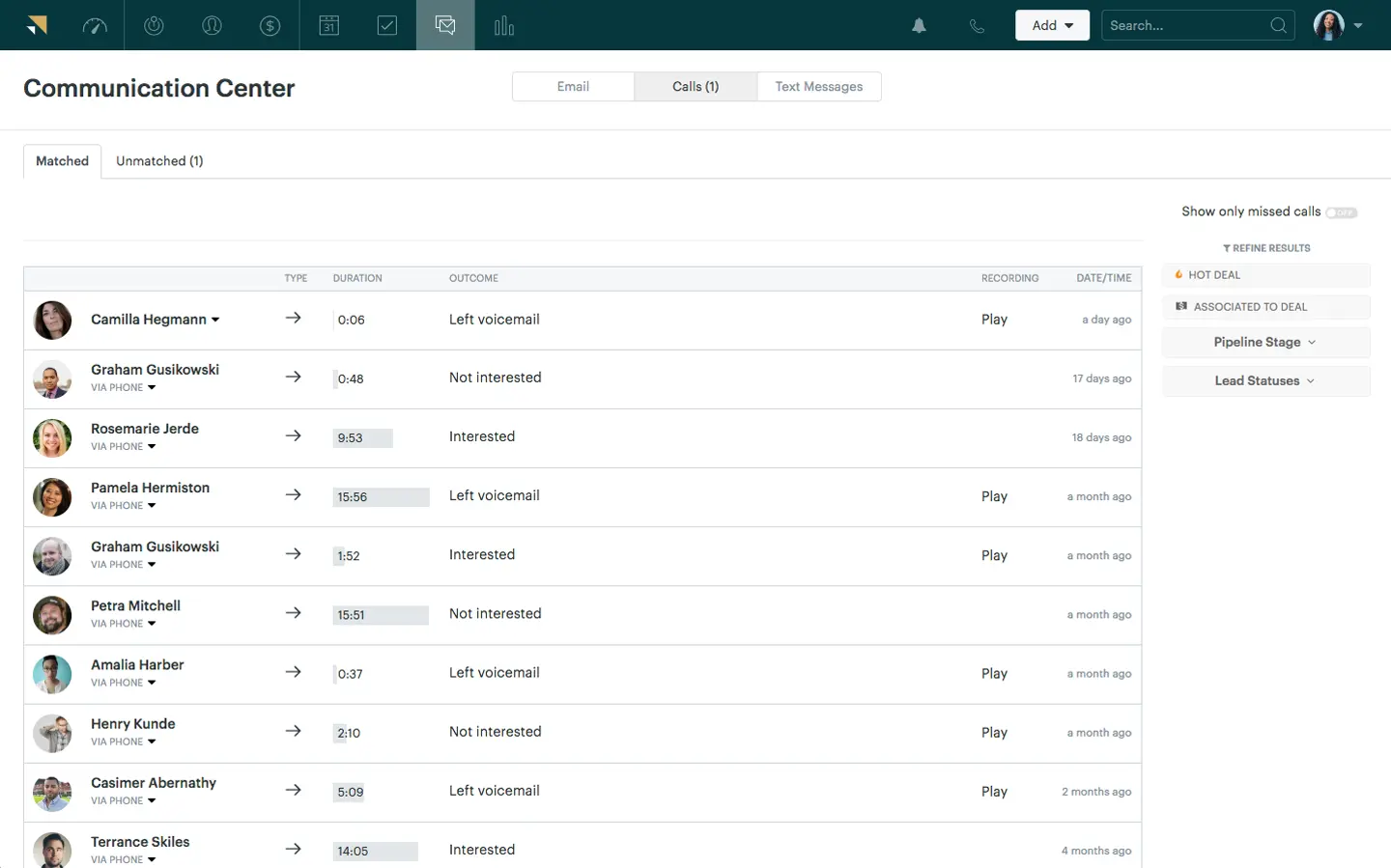Toggle the Hot Deal filter
The height and width of the screenshot is (868, 1391).
point(1265,274)
